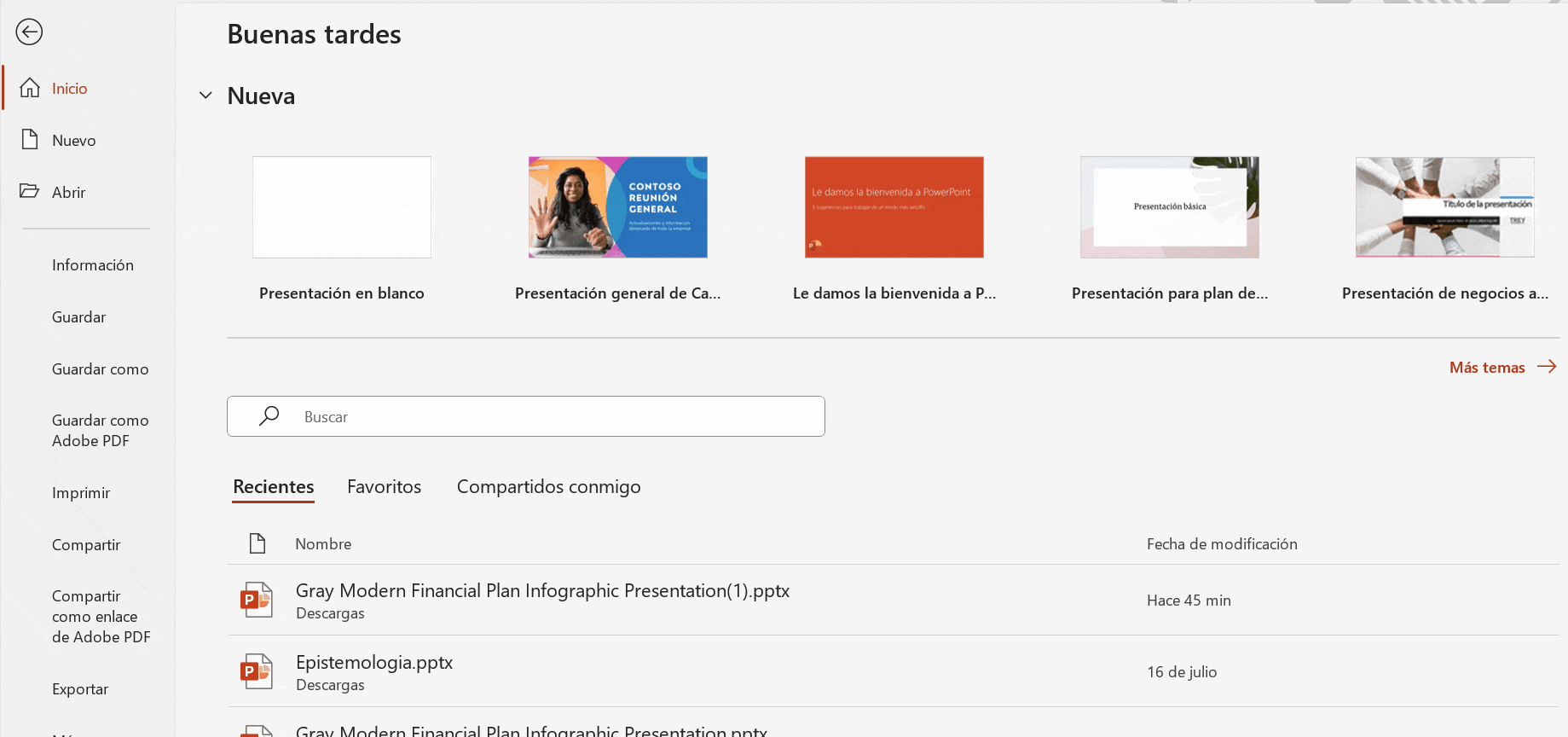Click the Abrir folder icon

(30, 191)
